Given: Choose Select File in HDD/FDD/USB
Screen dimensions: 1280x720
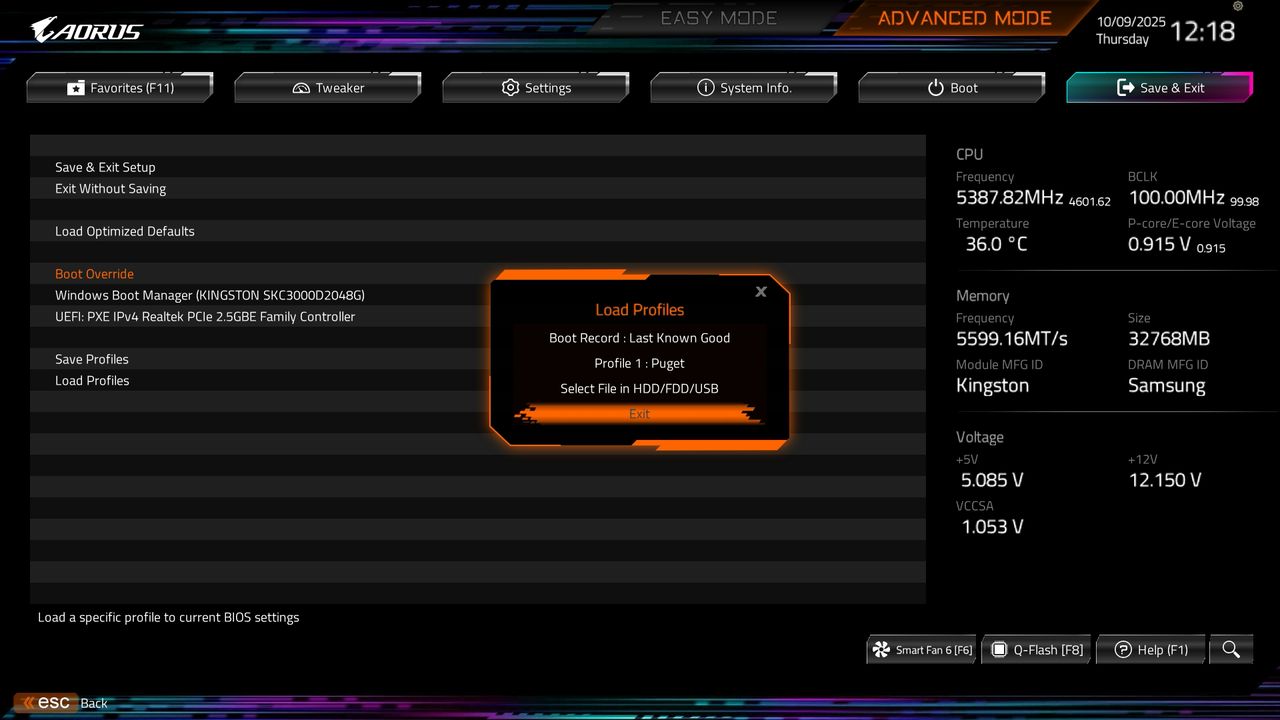Looking at the screenshot, I should click(x=639, y=388).
